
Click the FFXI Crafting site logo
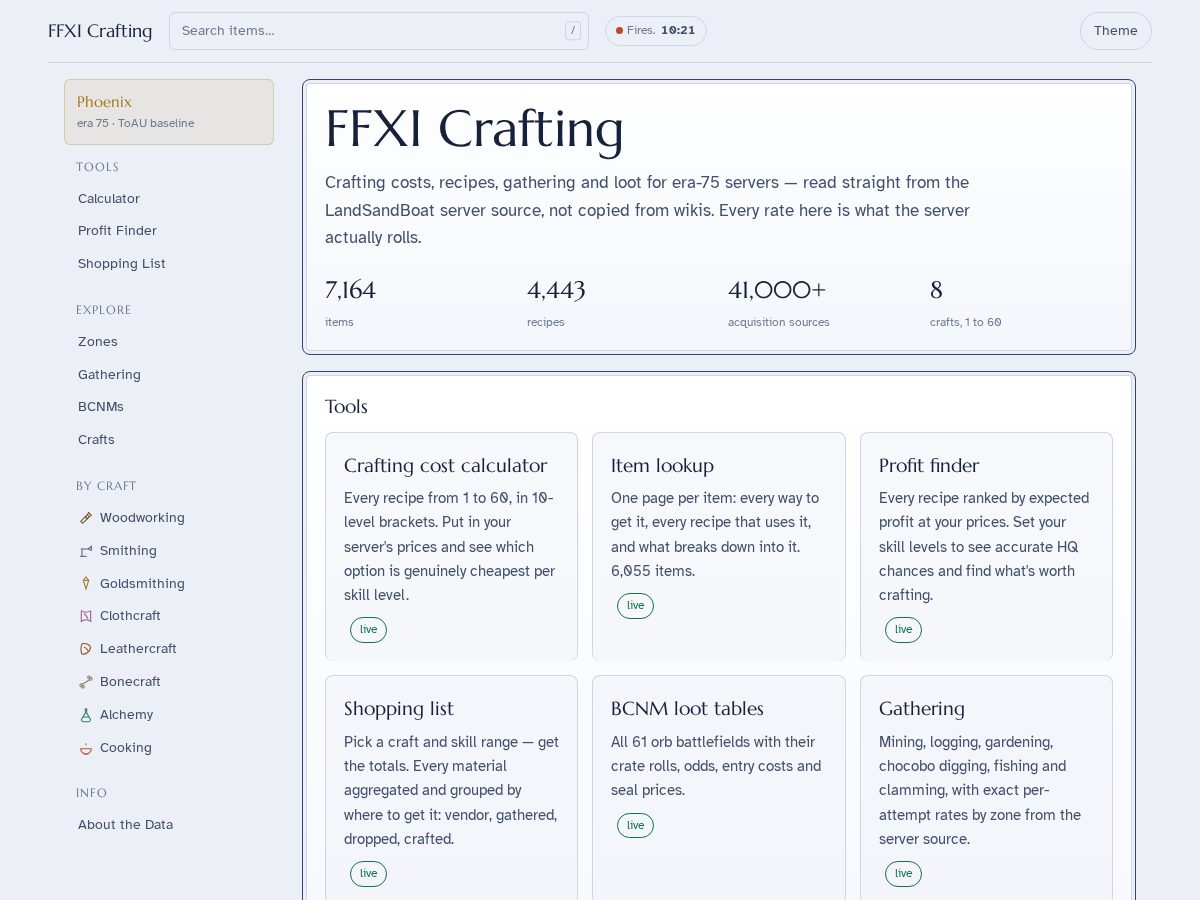coord(100,31)
